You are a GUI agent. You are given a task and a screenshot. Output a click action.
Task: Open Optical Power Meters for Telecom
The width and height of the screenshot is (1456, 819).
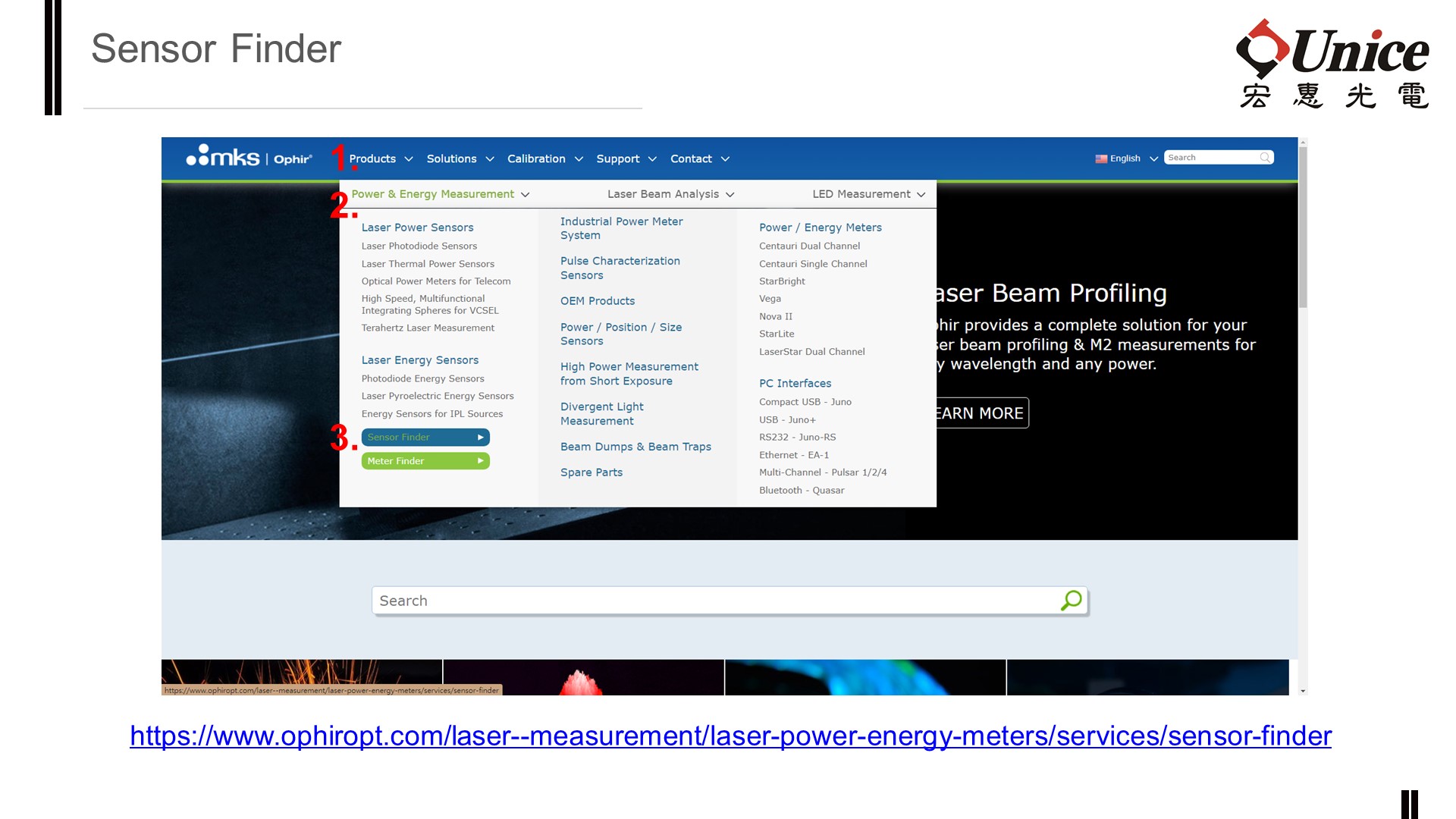436,281
